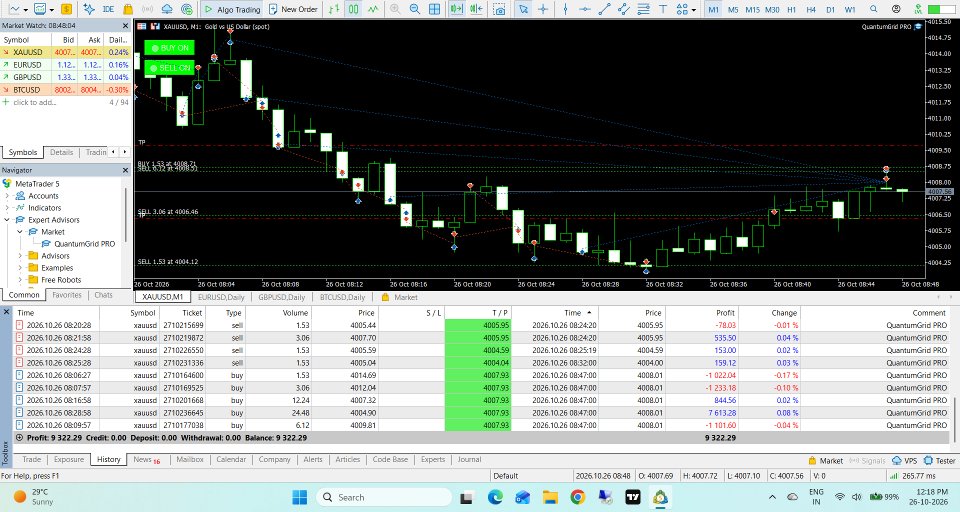Toggle Algo Trading on or off
The image size is (960, 512).
232,9
